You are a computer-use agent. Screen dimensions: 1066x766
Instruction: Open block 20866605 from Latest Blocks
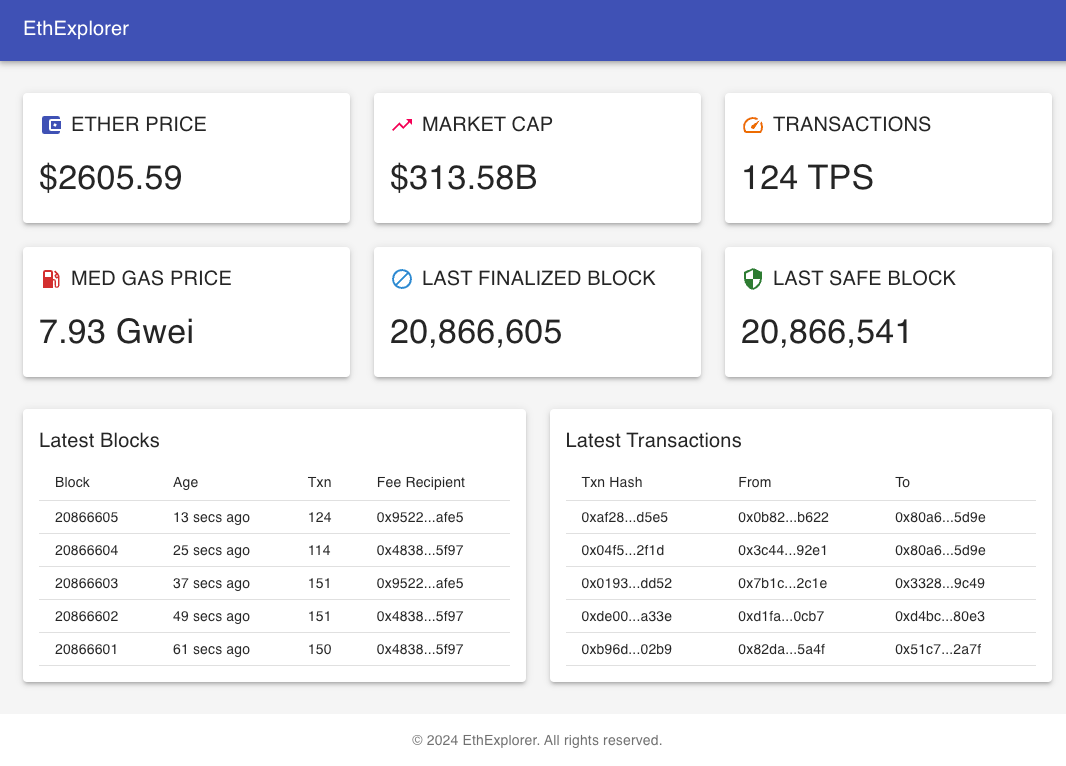point(86,517)
